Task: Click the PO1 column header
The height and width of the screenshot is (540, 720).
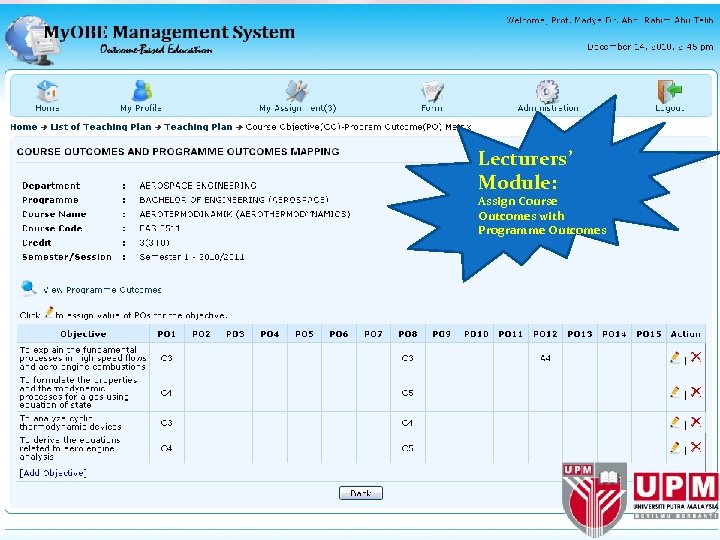Action: [167, 334]
